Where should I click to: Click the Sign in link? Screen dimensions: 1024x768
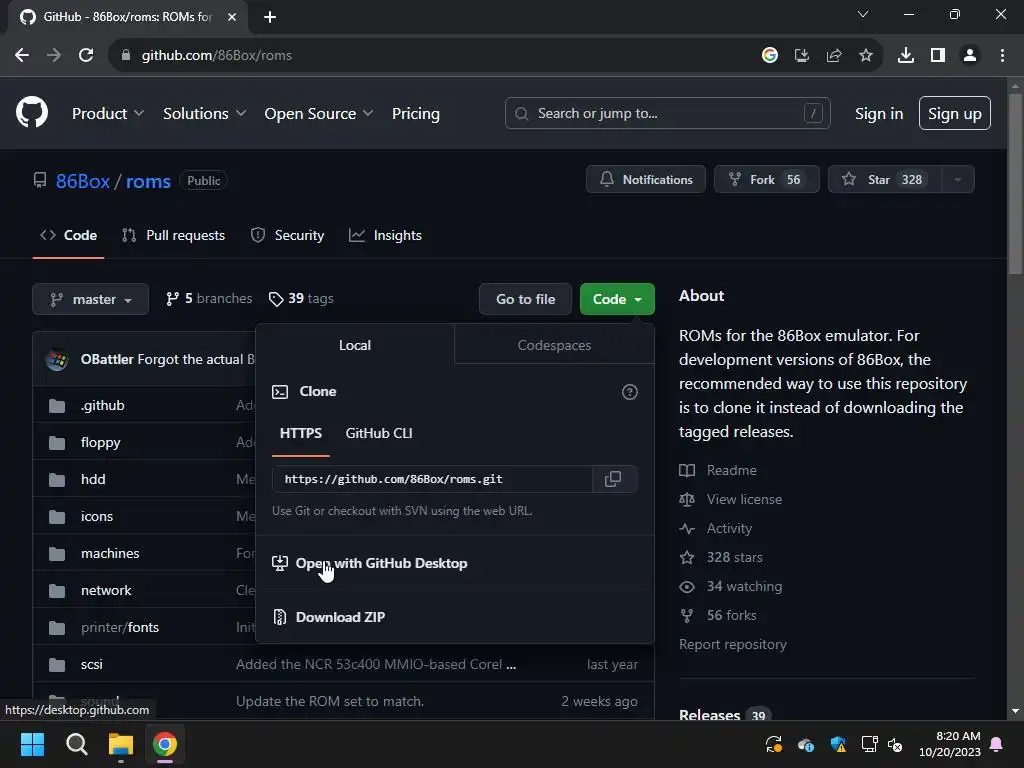pos(879,114)
